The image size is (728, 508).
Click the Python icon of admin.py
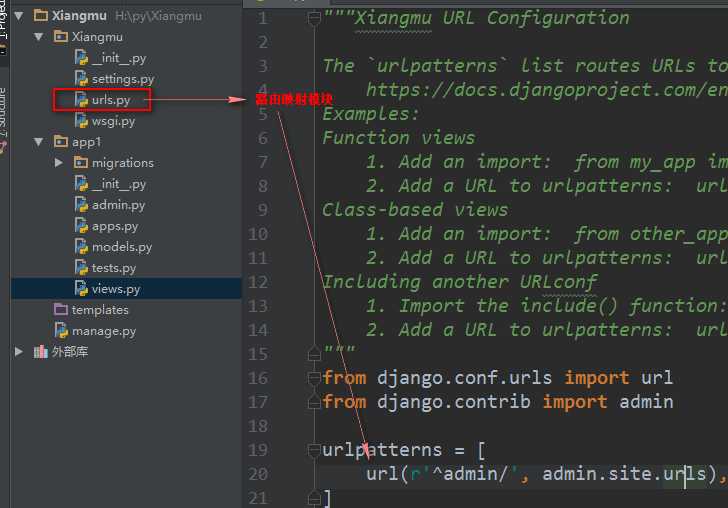[81, 204]
